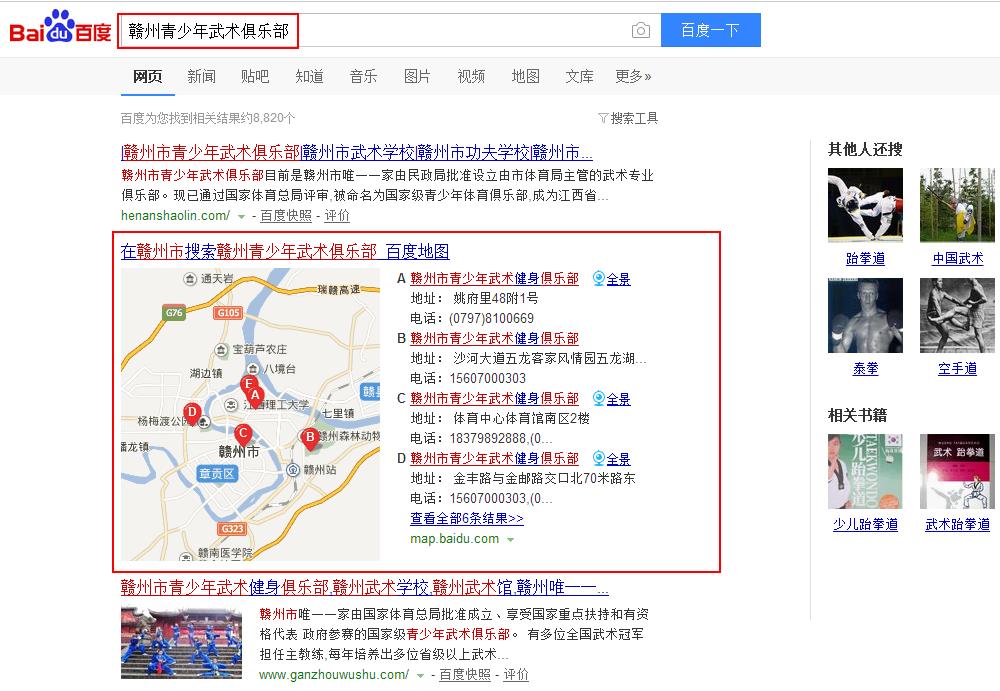
Task: Click map marker C
Action: coord(242,435)
